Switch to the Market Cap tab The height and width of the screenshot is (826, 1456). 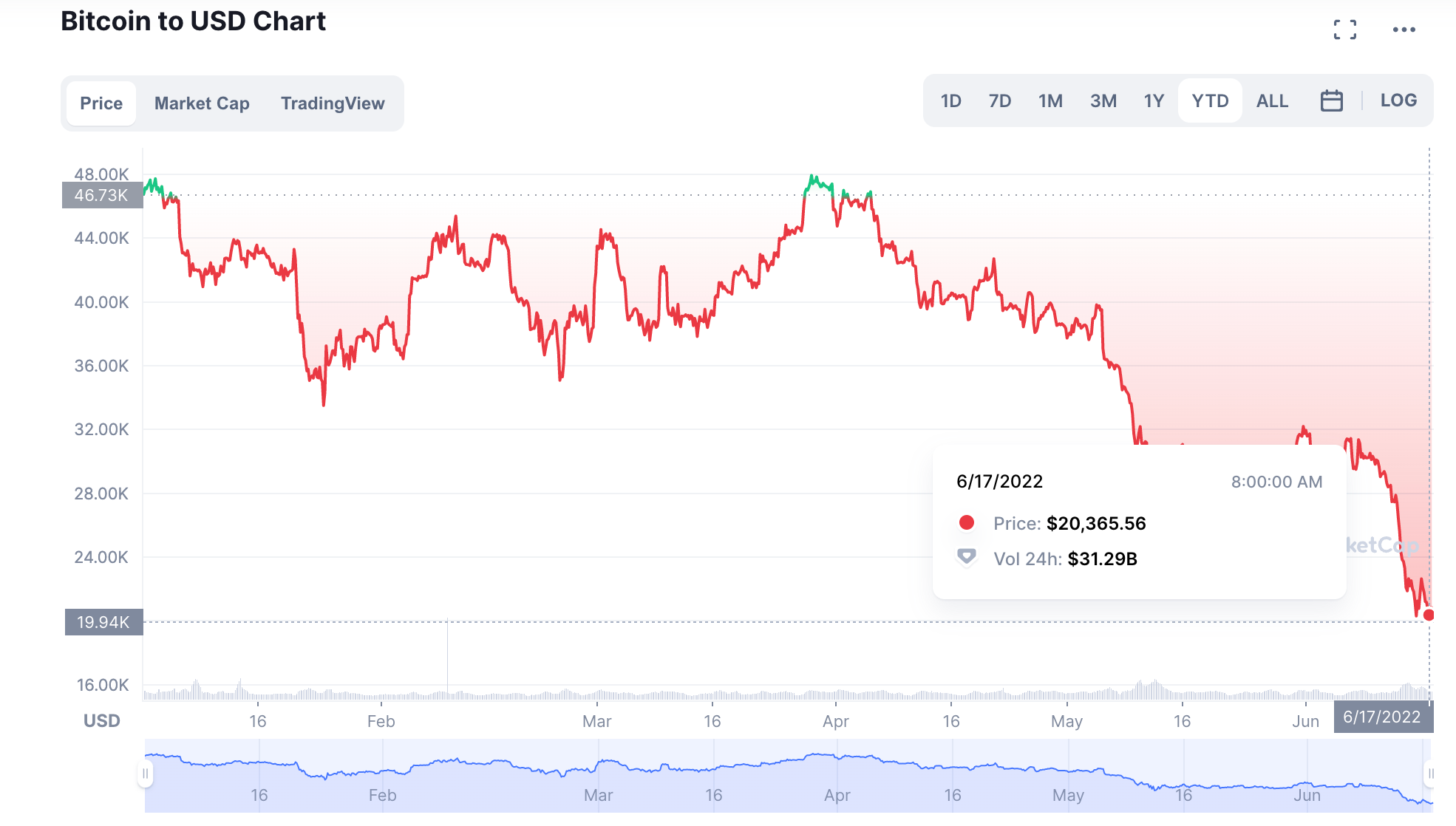(x=202, y=103)
